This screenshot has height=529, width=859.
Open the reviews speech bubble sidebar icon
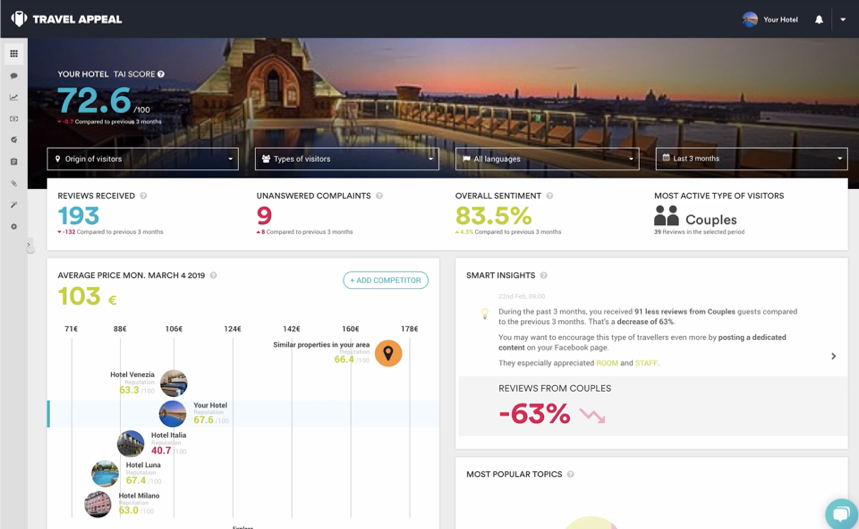click(x=14, y=76)
